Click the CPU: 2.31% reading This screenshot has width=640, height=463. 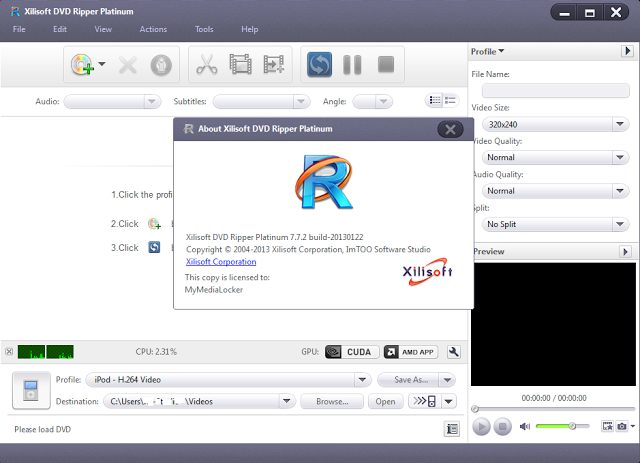156,352
